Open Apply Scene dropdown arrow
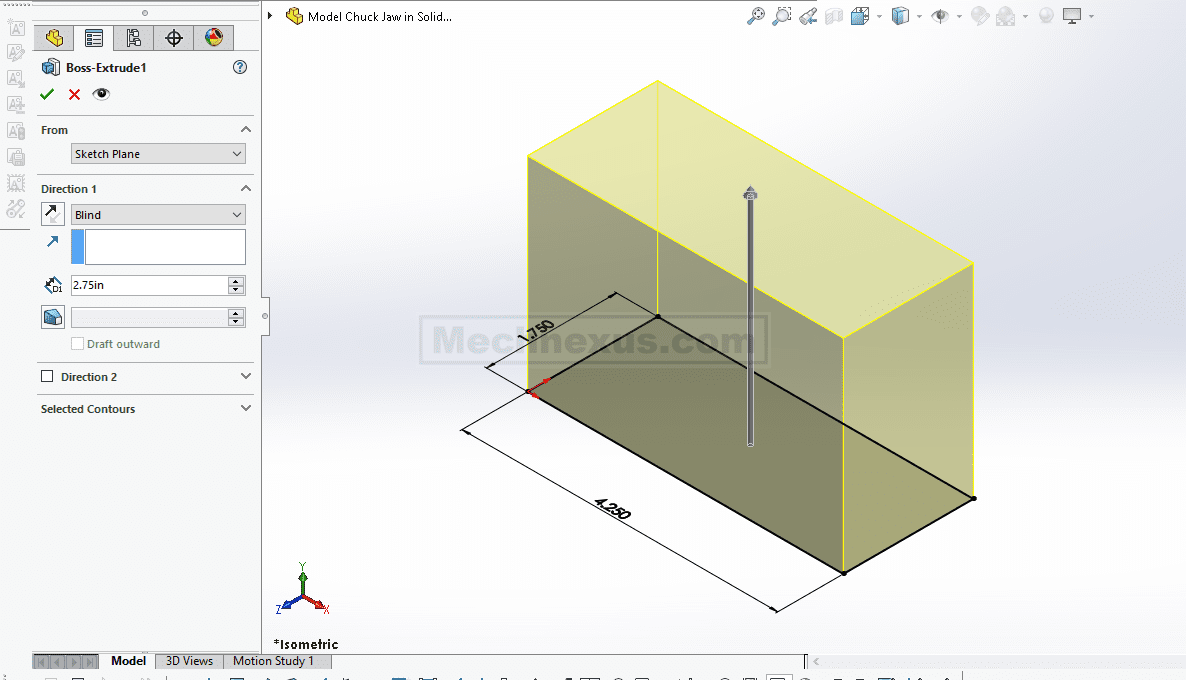The width and height of the screenshot is (1186, 680). 1025,17
